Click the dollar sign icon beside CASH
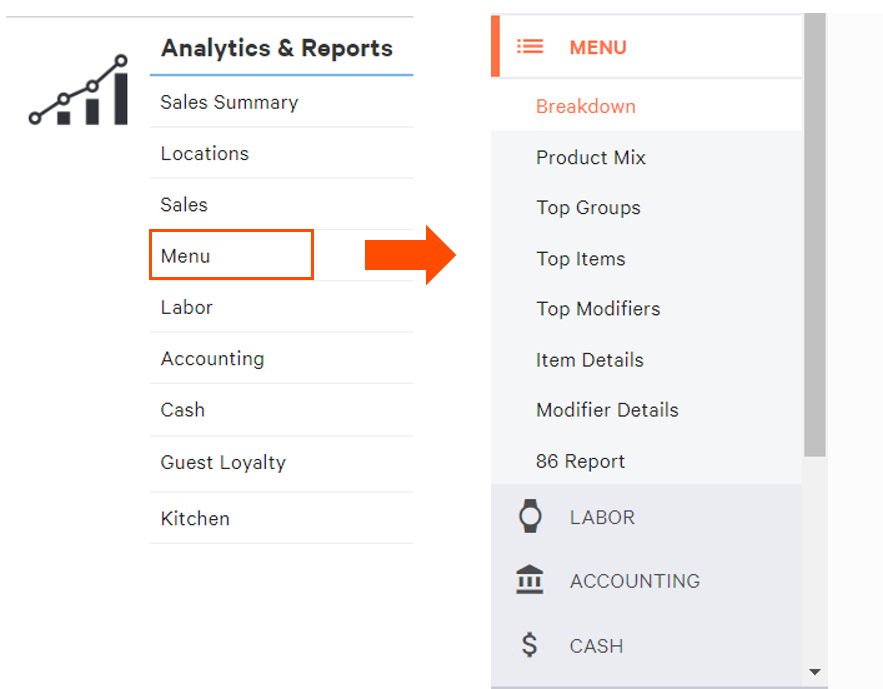Viewport: 883px width, 689px height. point(530,645)
